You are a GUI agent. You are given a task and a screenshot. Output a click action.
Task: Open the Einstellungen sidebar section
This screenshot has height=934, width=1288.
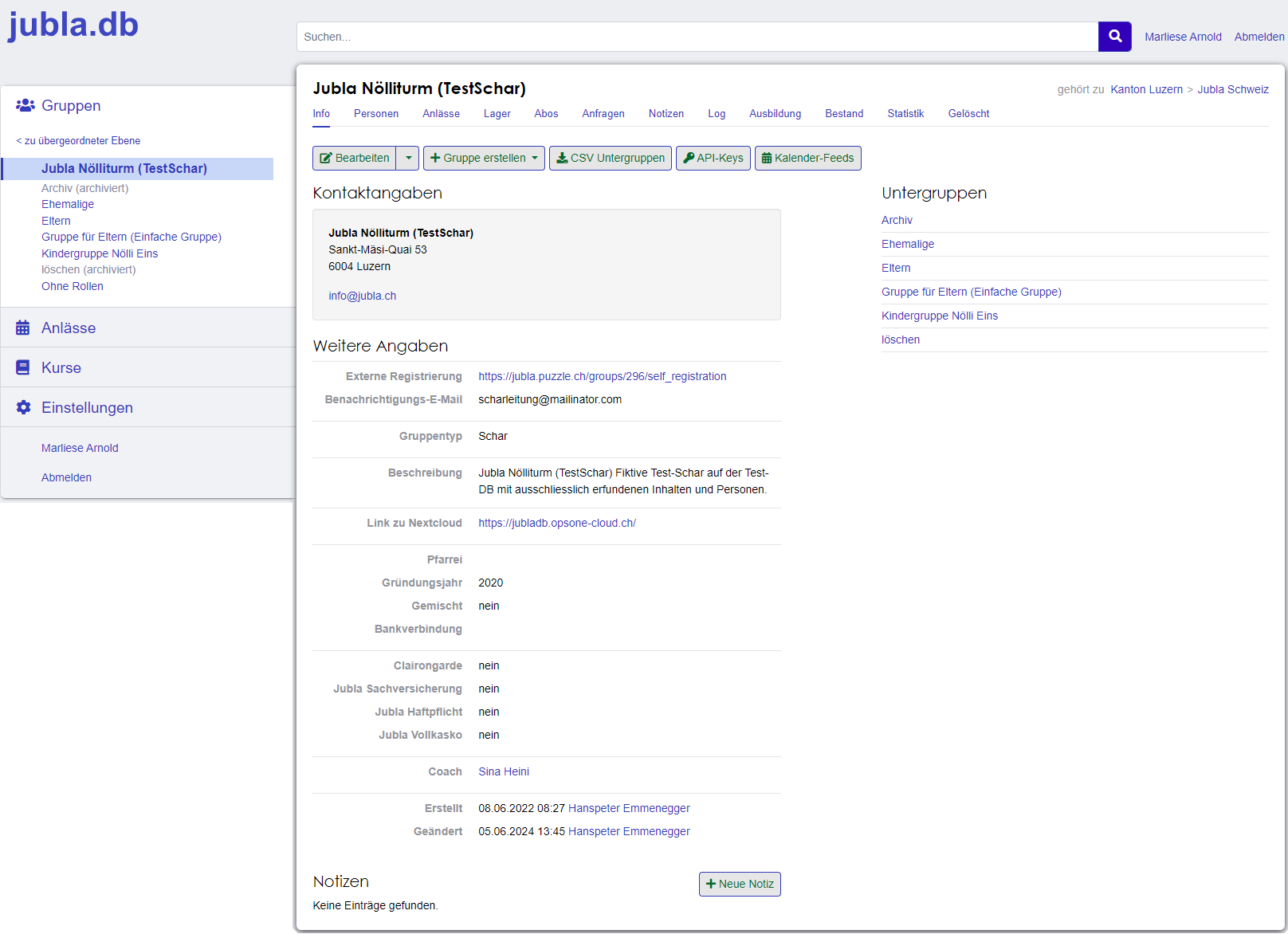87,407
